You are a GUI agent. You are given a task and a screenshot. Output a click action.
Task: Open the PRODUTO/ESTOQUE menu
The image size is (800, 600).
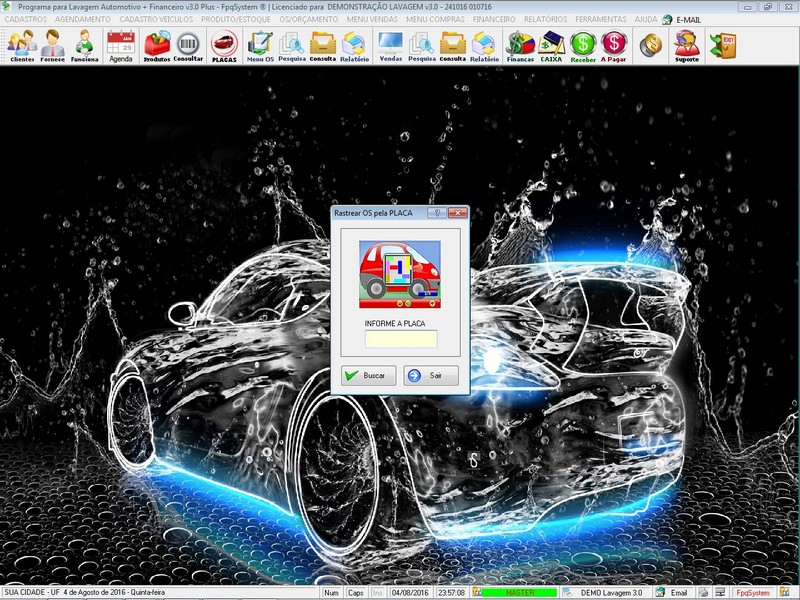tap(236, 19)
